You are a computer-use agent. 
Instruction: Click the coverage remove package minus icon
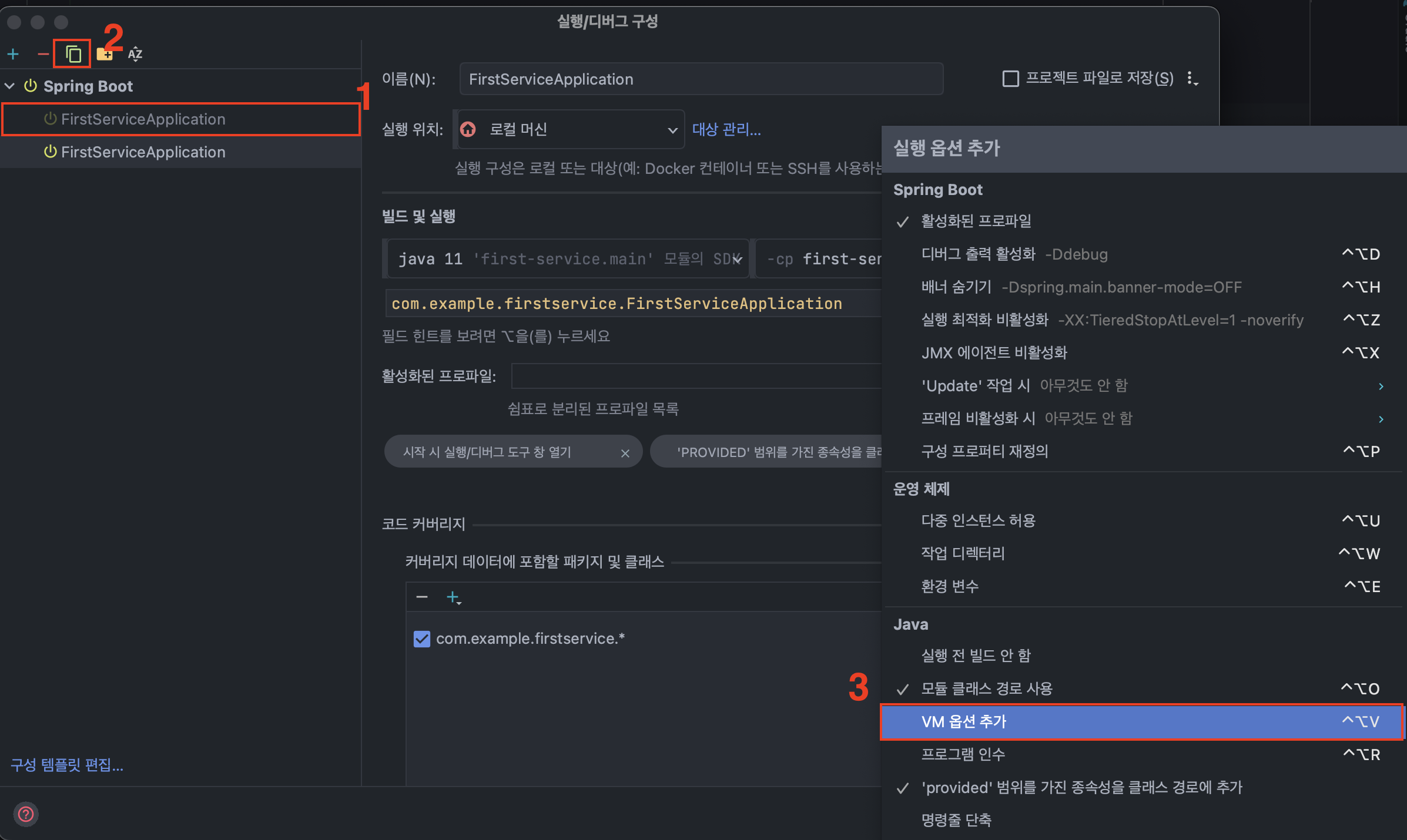421,597
